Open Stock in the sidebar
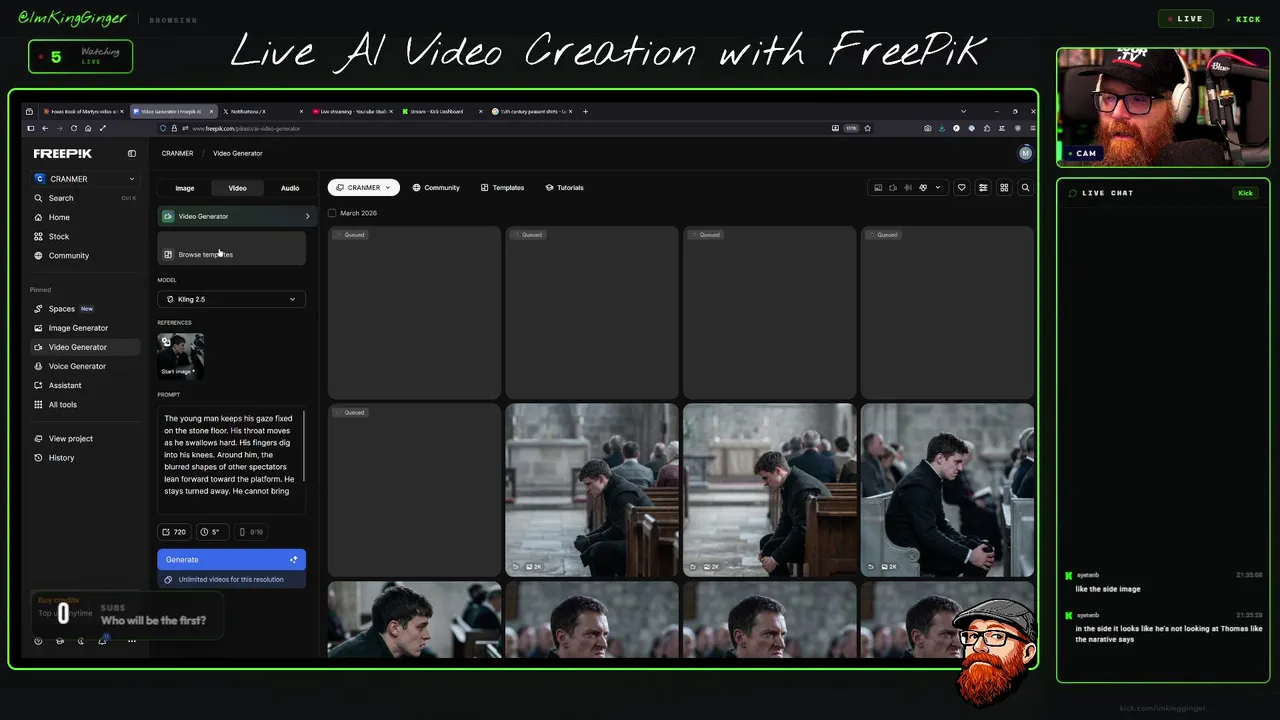Image resolution: width=1280 pixels, height=720 pixels. tap(84, 236)
